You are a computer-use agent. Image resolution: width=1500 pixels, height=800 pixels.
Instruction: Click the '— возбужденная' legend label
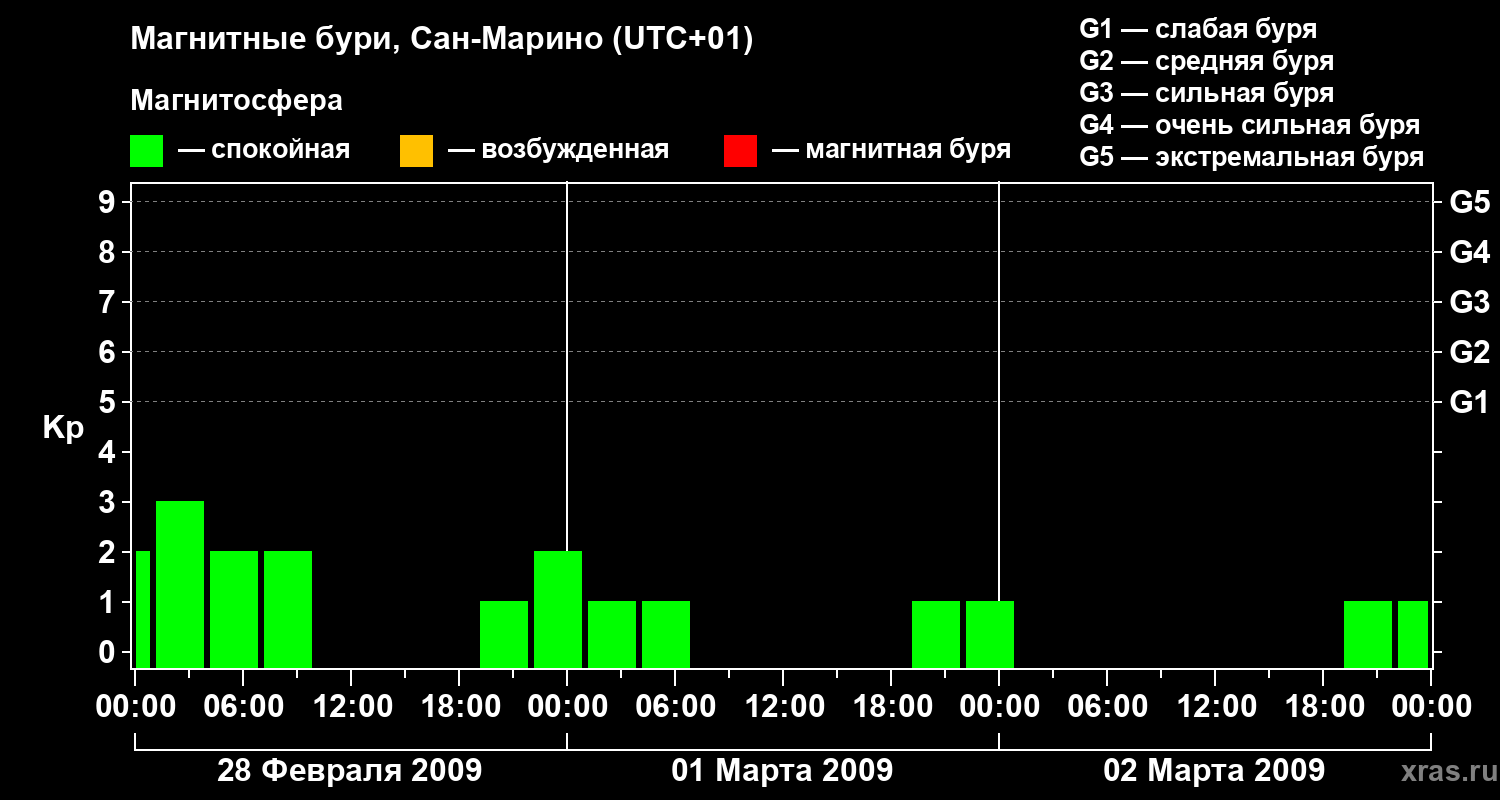pos(558,150)
